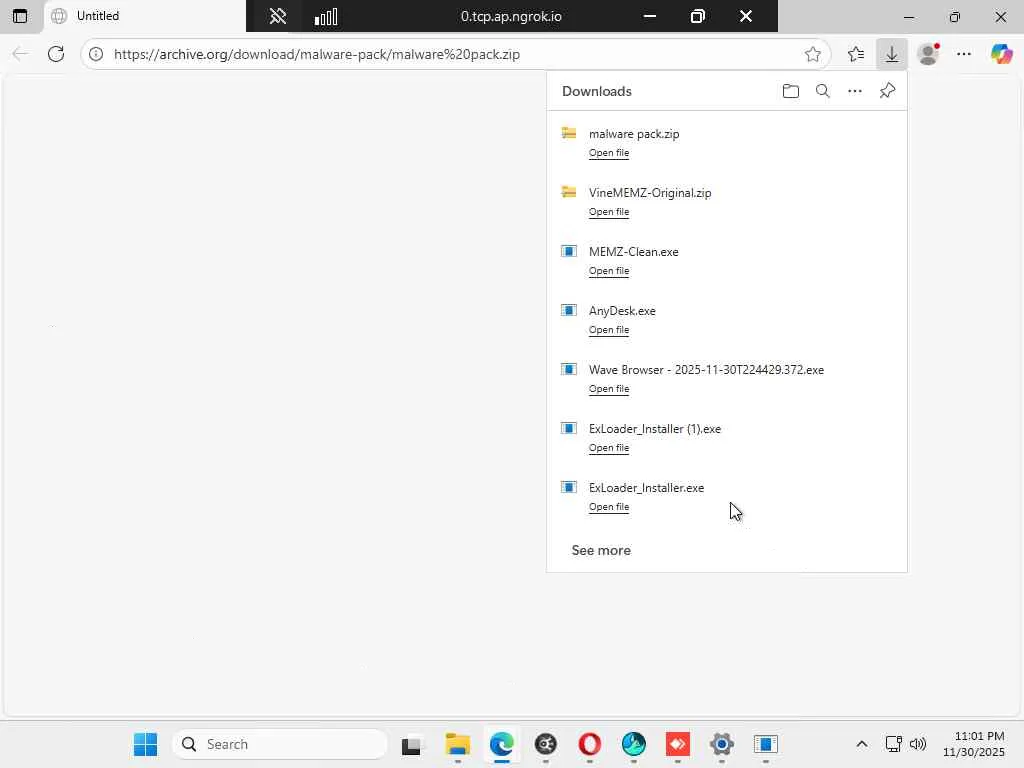Click the signal strength bars icon
The height and width of the screenshot is (768, 1024).
click(326, 16)
